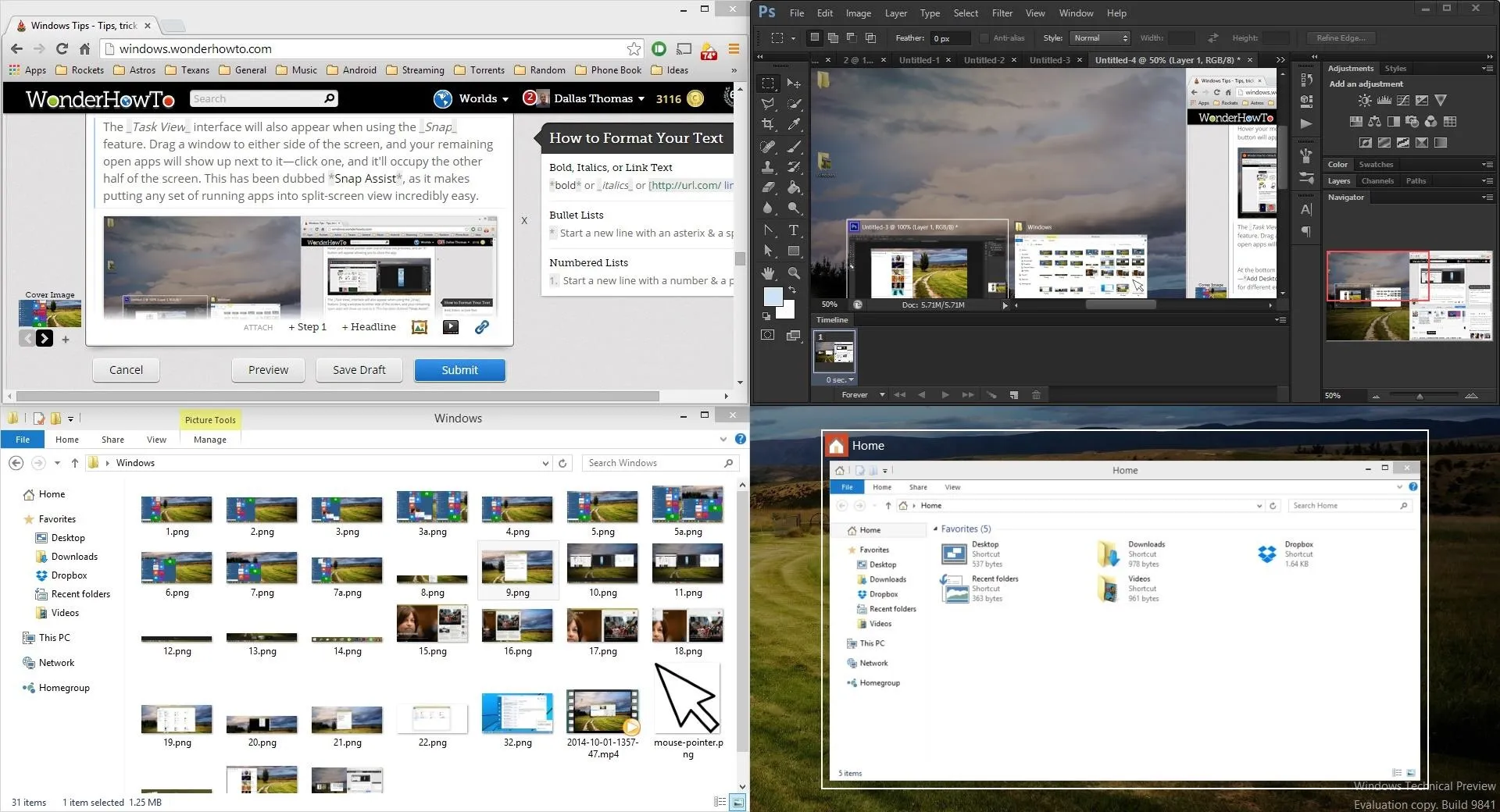Add a Curves adjustment
1500x812 pixels.
tap(1403, 101)
